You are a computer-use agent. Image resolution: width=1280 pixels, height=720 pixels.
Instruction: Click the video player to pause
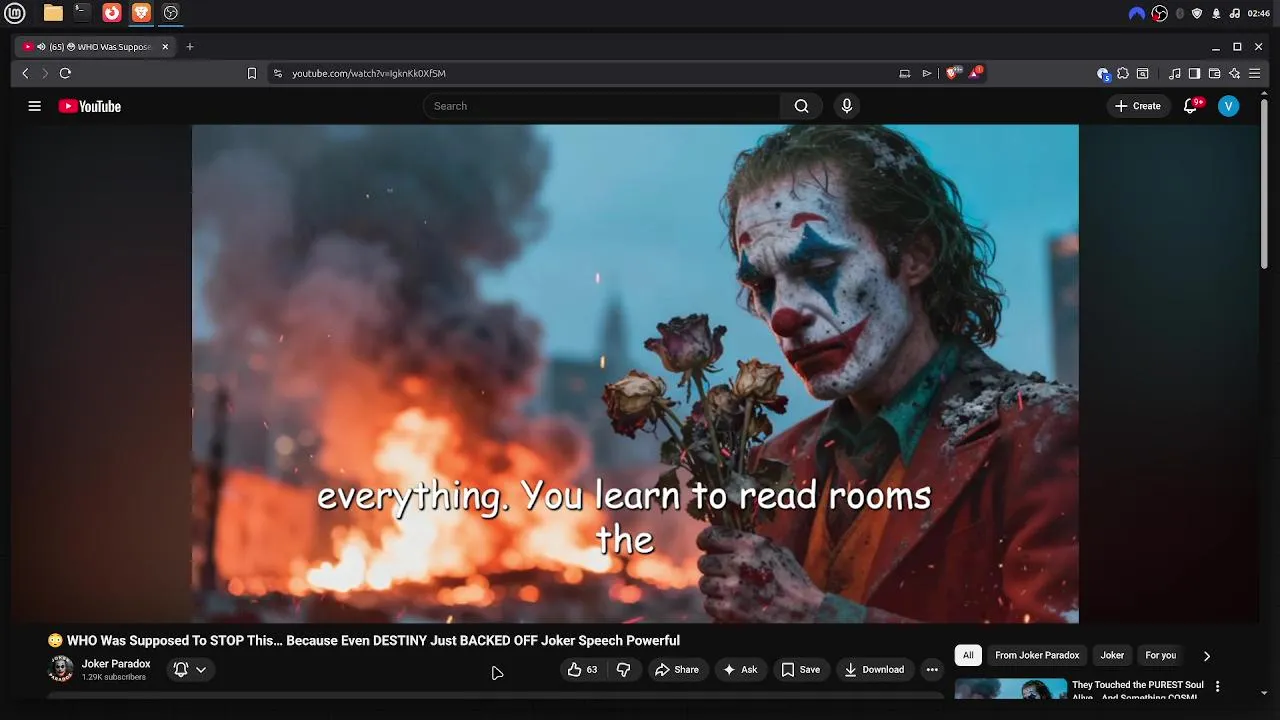635,373
